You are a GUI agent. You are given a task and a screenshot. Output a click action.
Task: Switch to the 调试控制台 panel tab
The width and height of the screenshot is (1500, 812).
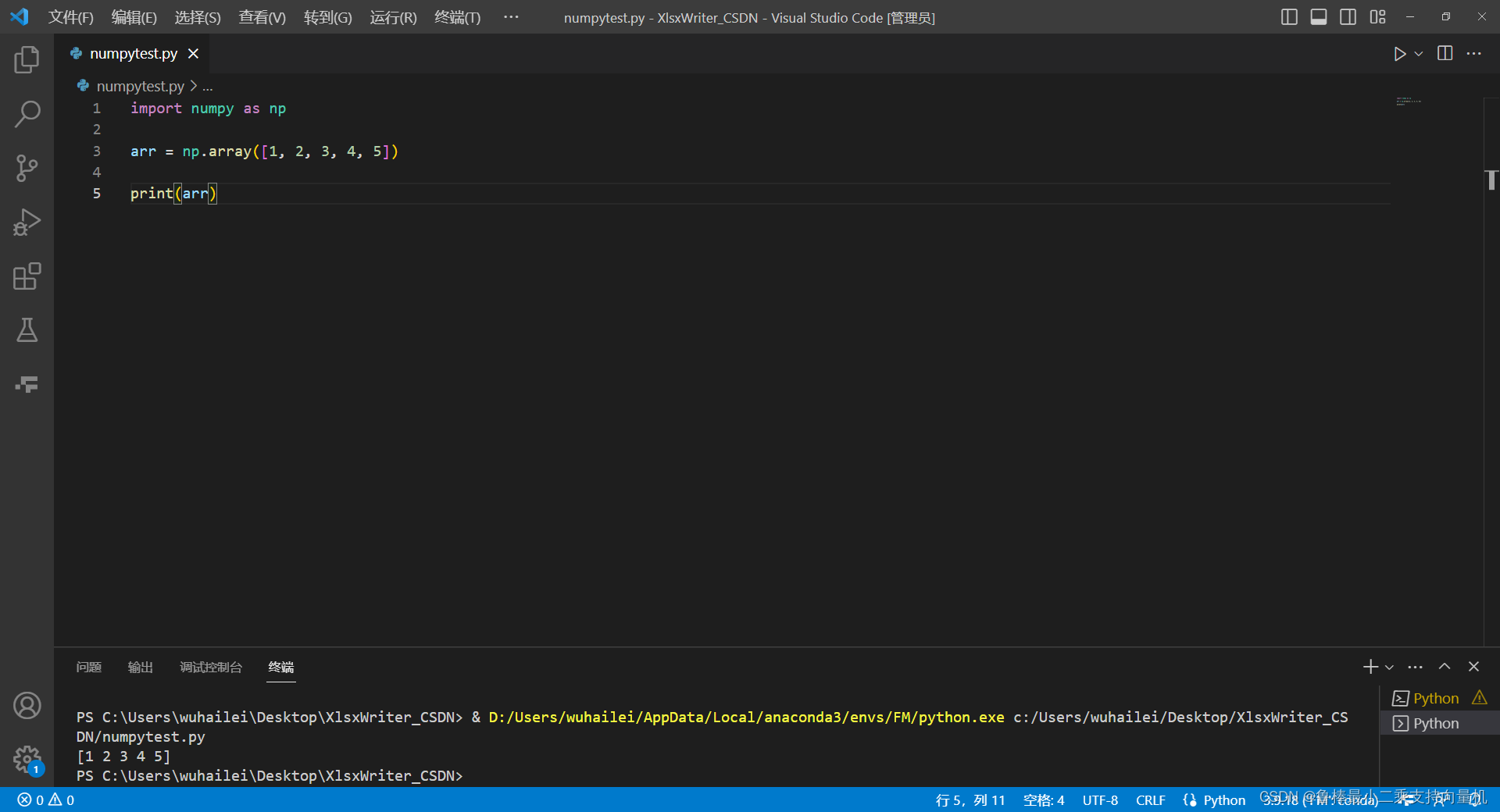tap(211, 668)
